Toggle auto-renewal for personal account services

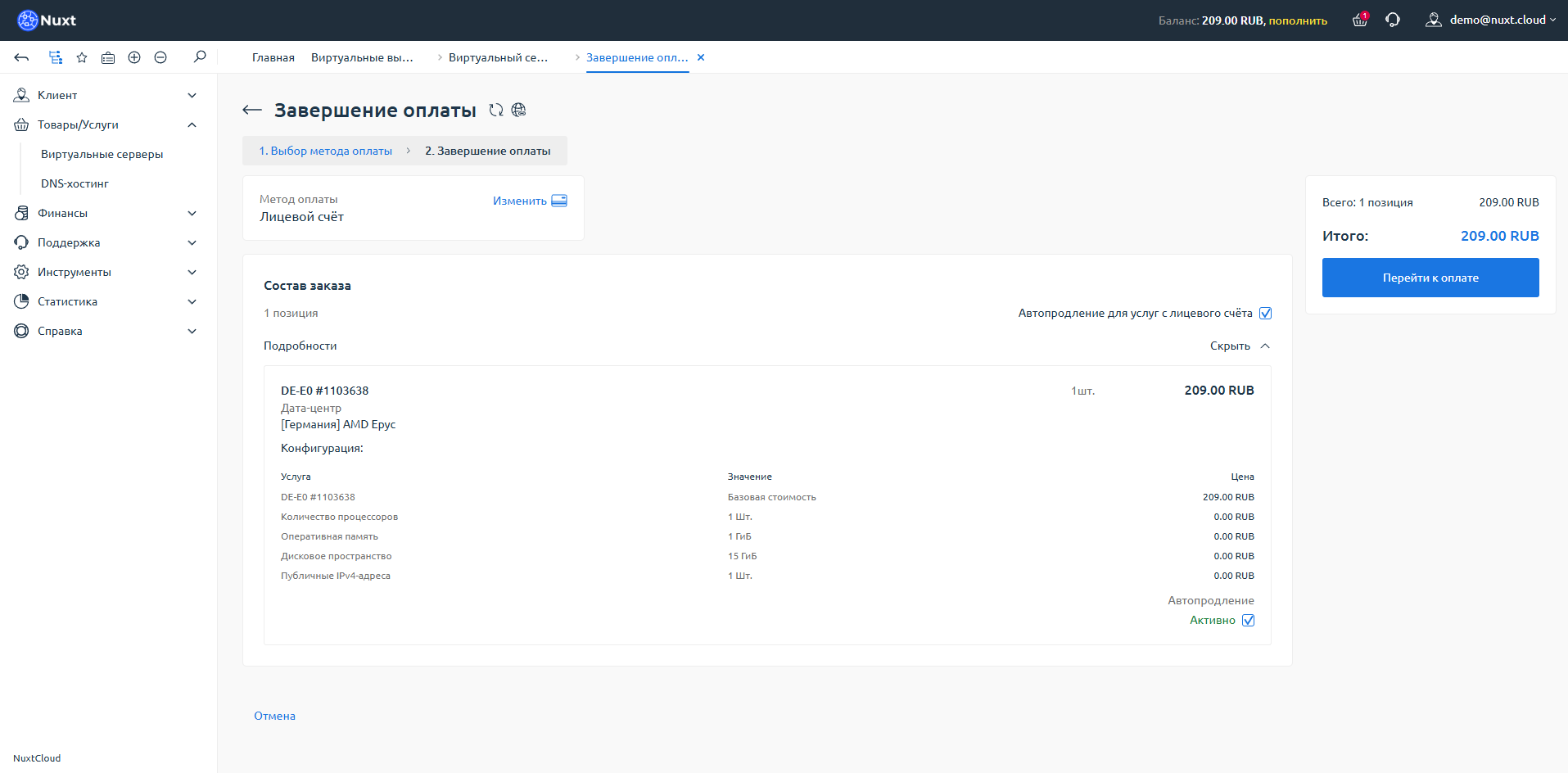point(1265,313)
